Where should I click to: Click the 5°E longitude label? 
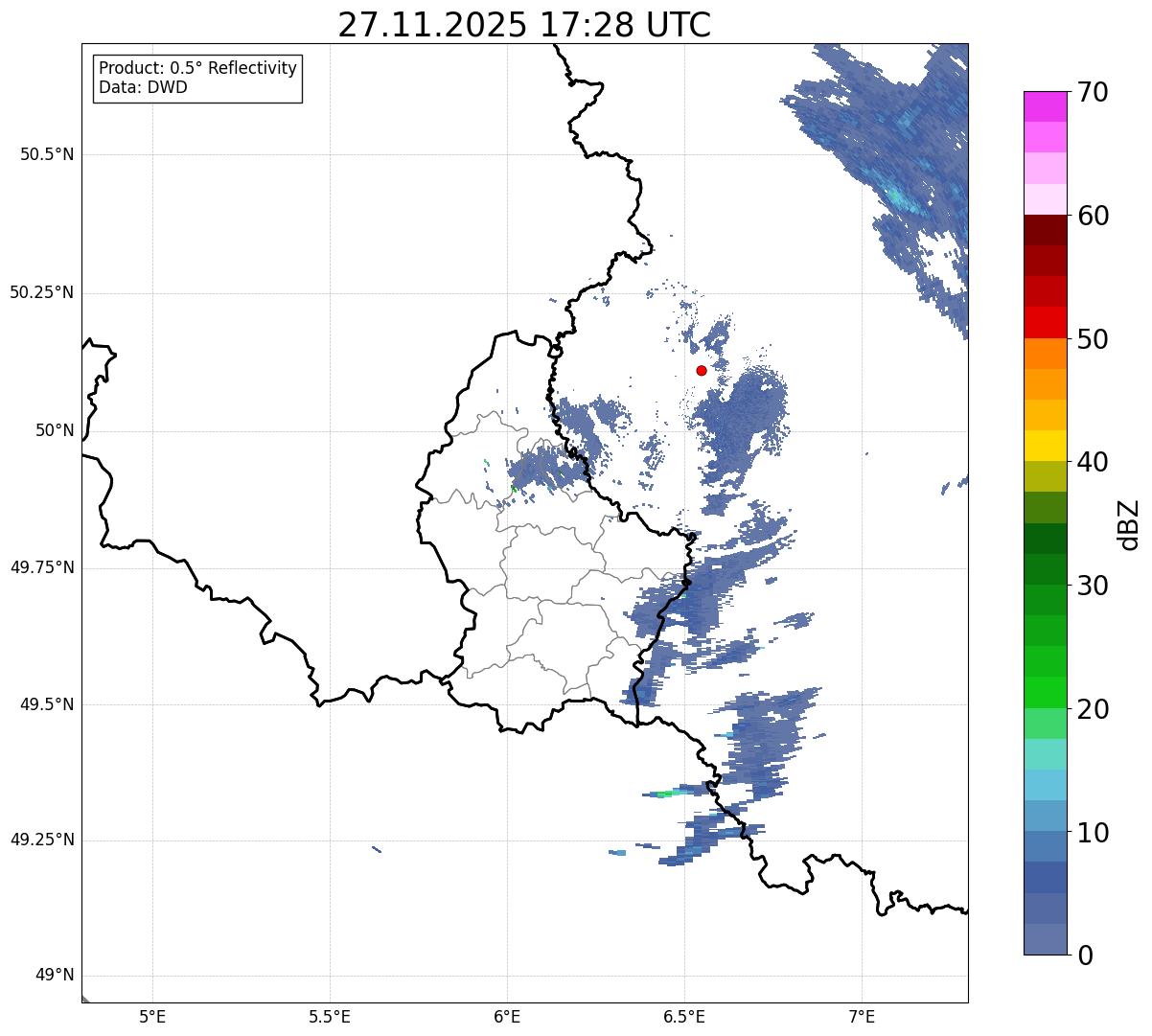(x=152, y=1017)
